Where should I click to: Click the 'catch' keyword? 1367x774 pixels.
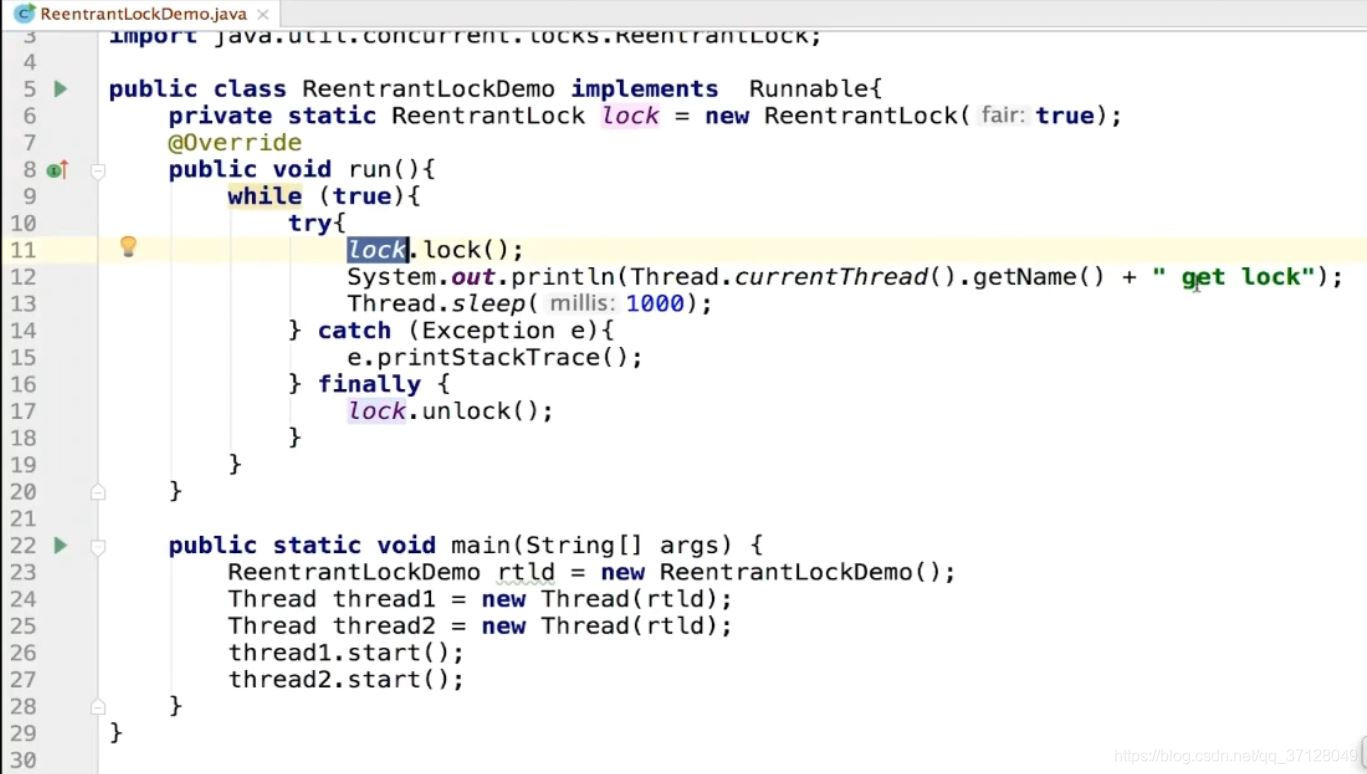354,331
